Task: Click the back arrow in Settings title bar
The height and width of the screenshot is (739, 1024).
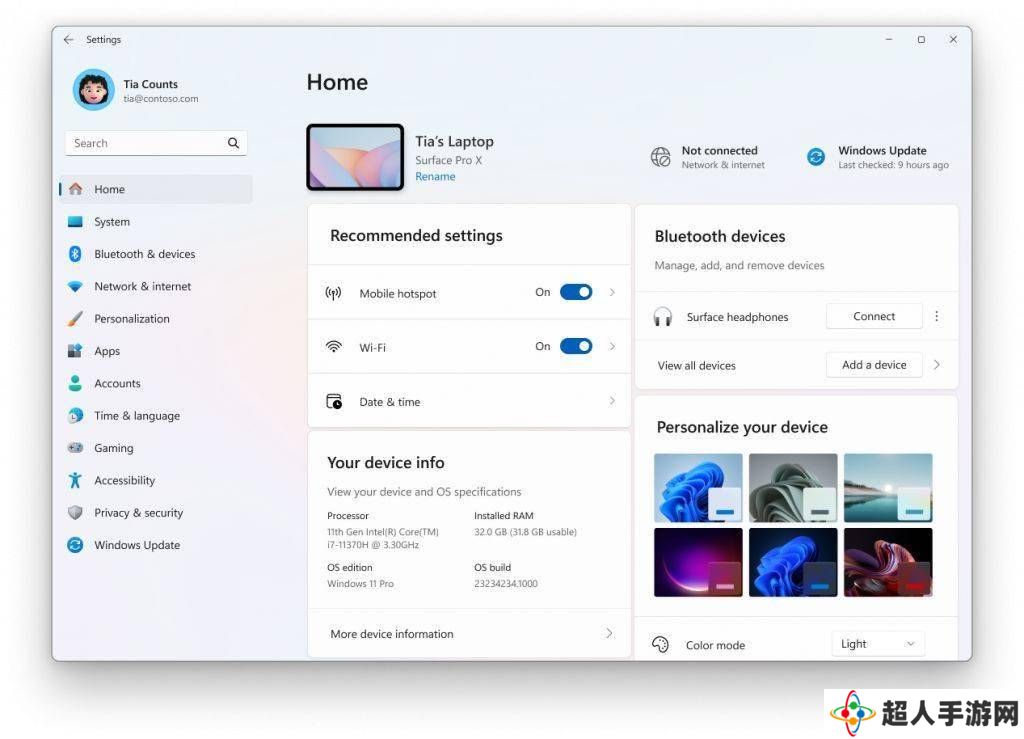Action: coord(69,40)
